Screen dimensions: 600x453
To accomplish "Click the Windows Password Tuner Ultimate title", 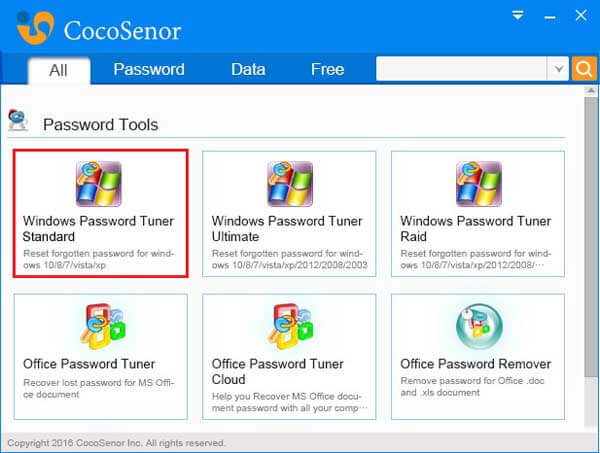I will tap(287, 229).
